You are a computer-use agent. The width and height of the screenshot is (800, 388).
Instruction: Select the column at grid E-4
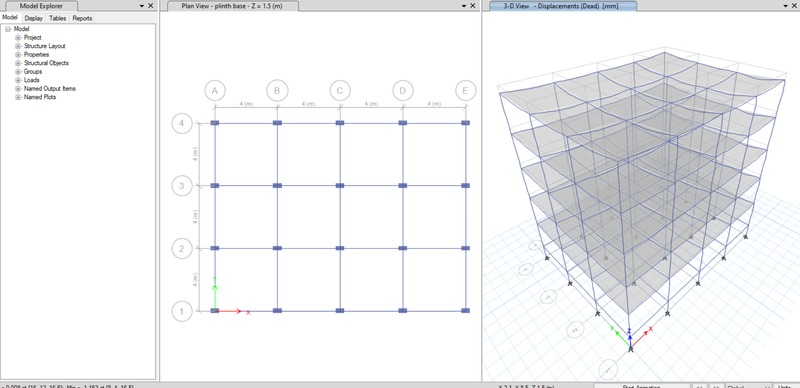(465, 123)
